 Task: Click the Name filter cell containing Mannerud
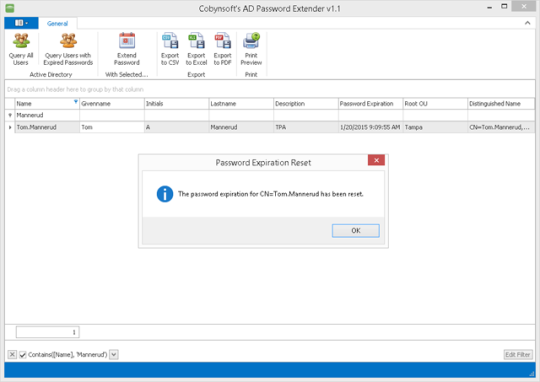coord(47,115)
